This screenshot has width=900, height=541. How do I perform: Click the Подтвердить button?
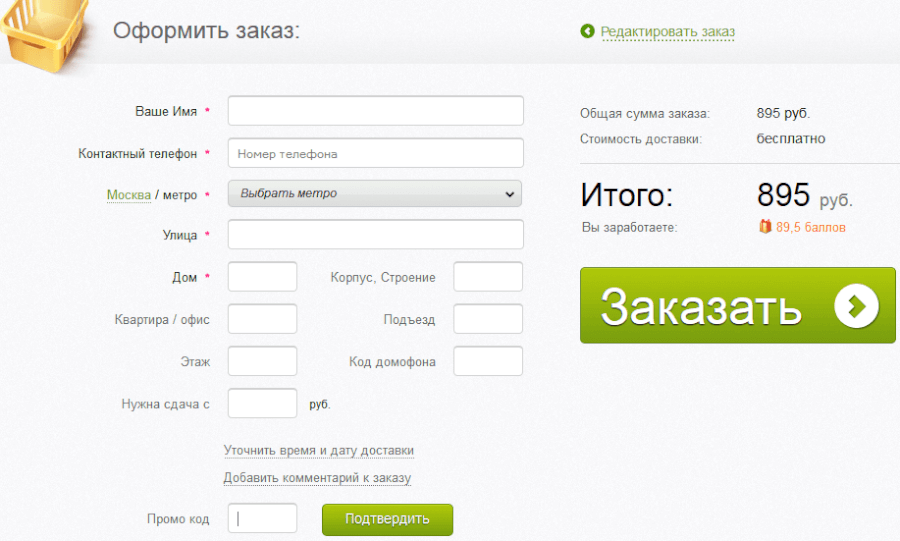387,520
